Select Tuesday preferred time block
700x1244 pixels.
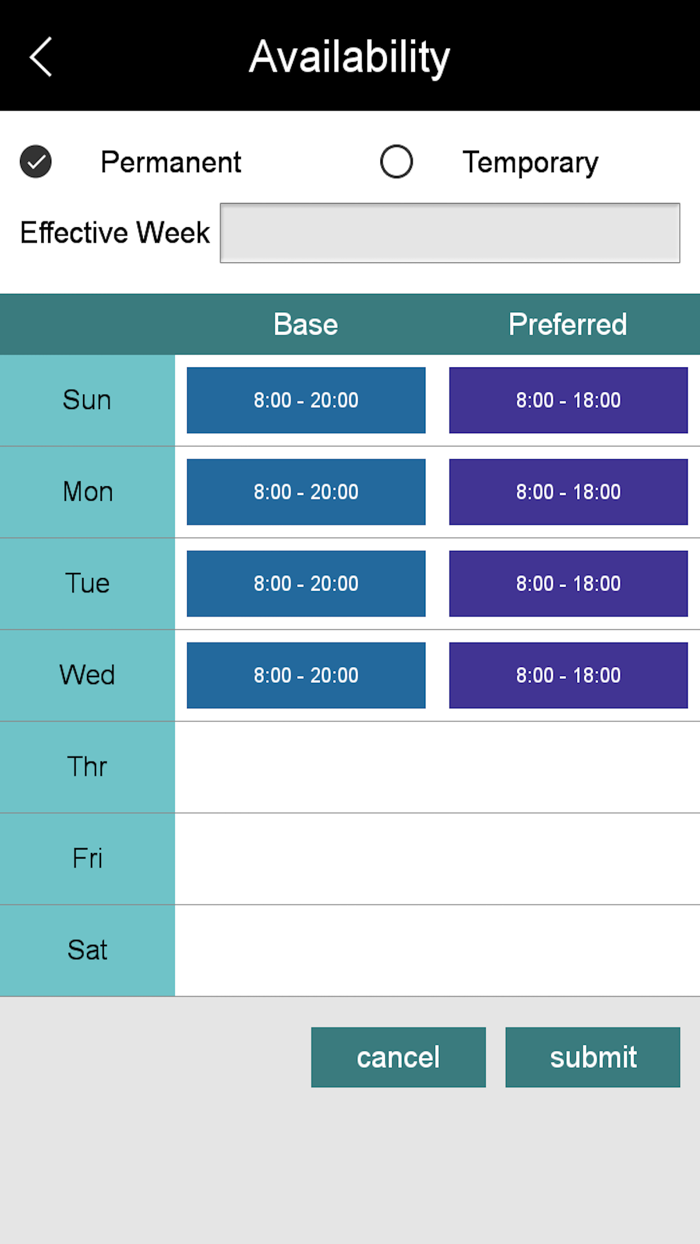(x=568, y=584)
